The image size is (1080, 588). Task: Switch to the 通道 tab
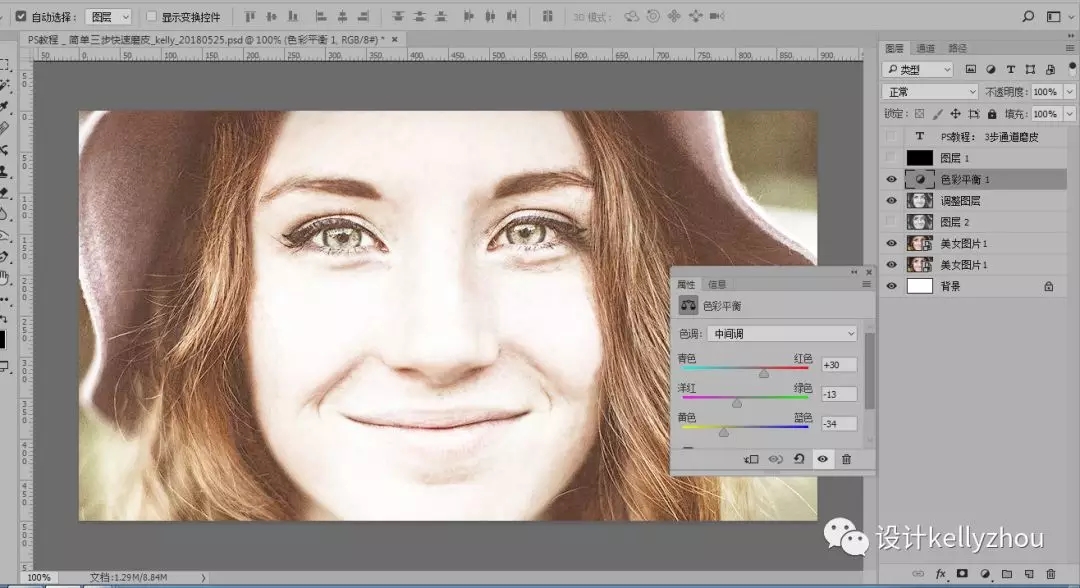coord(926,48)
